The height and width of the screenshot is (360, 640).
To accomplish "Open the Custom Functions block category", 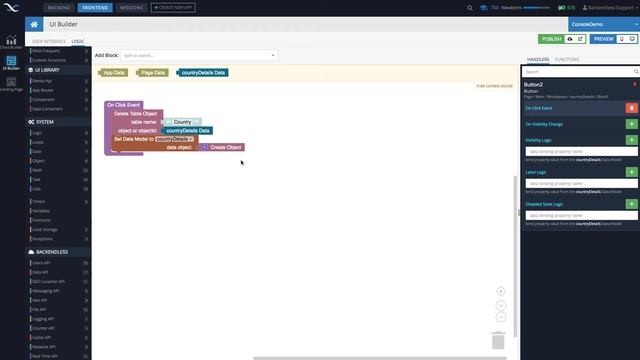I will [58, 60].
